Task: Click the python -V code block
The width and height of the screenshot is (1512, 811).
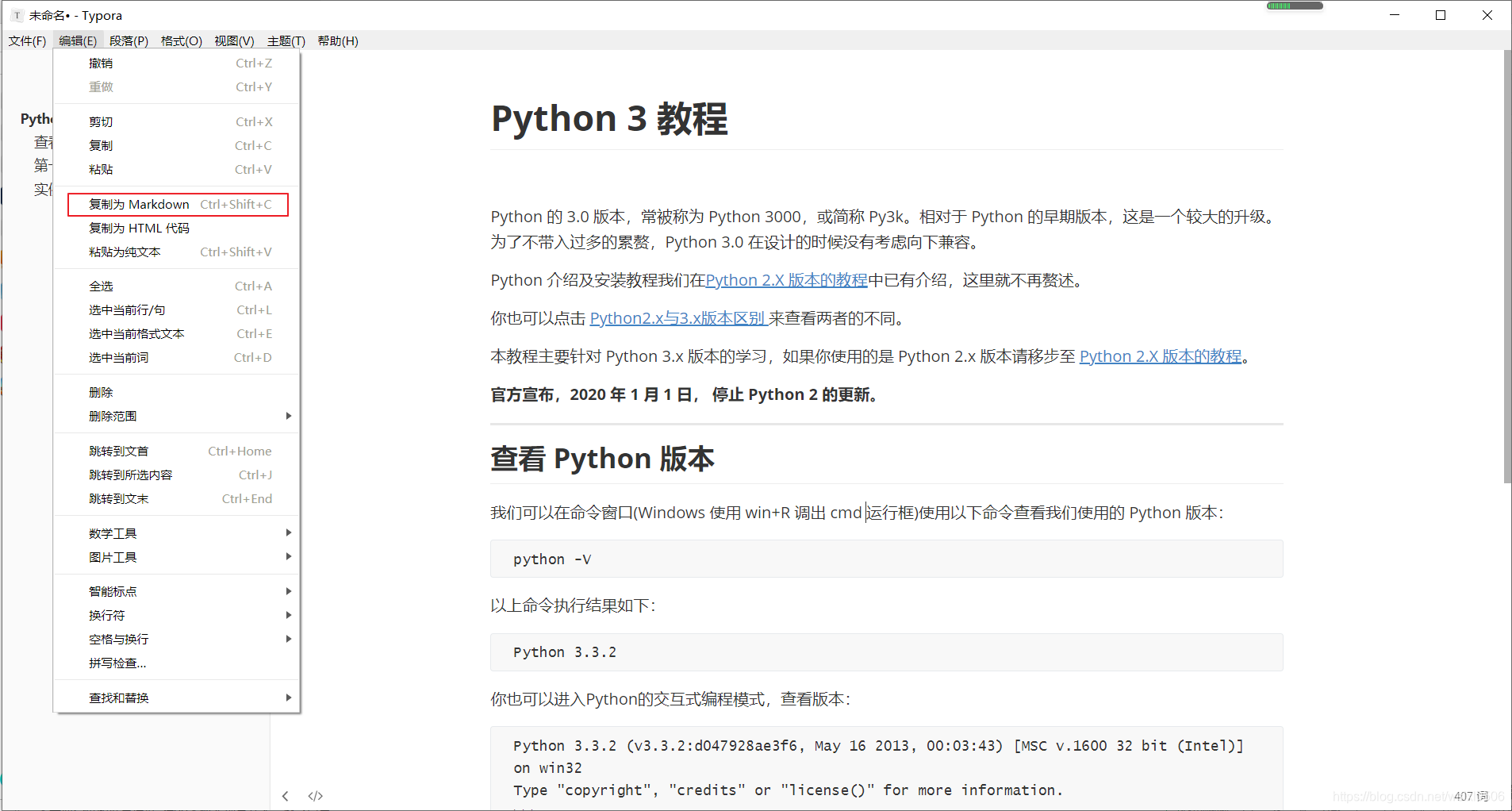Action: [886, 559]
